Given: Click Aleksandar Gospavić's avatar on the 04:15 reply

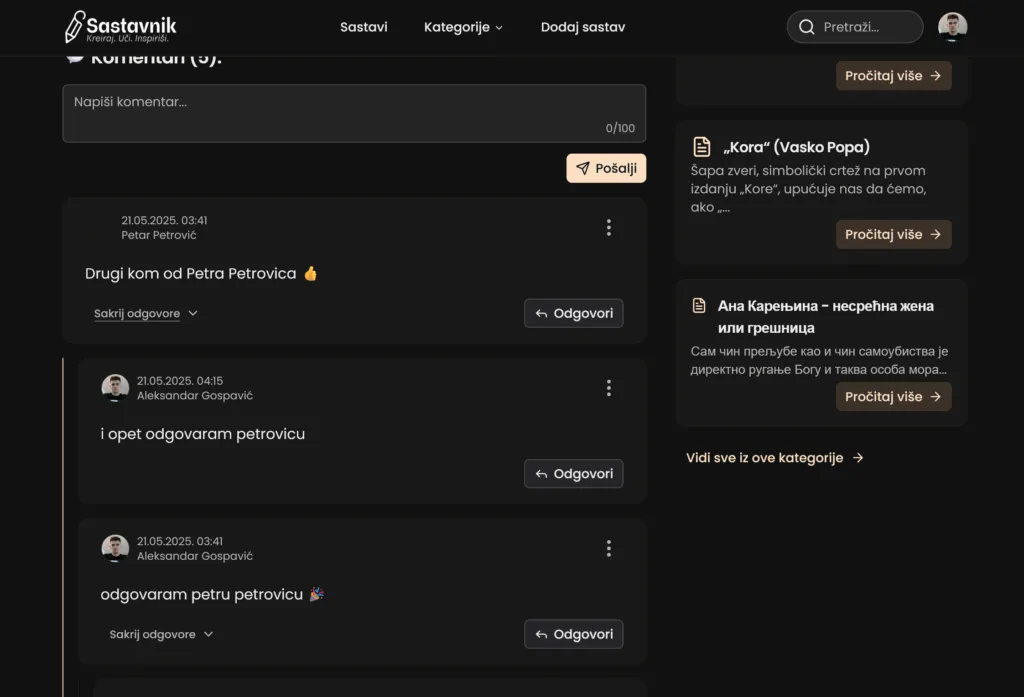Looking at the screenshot, I should click(115, 388).
